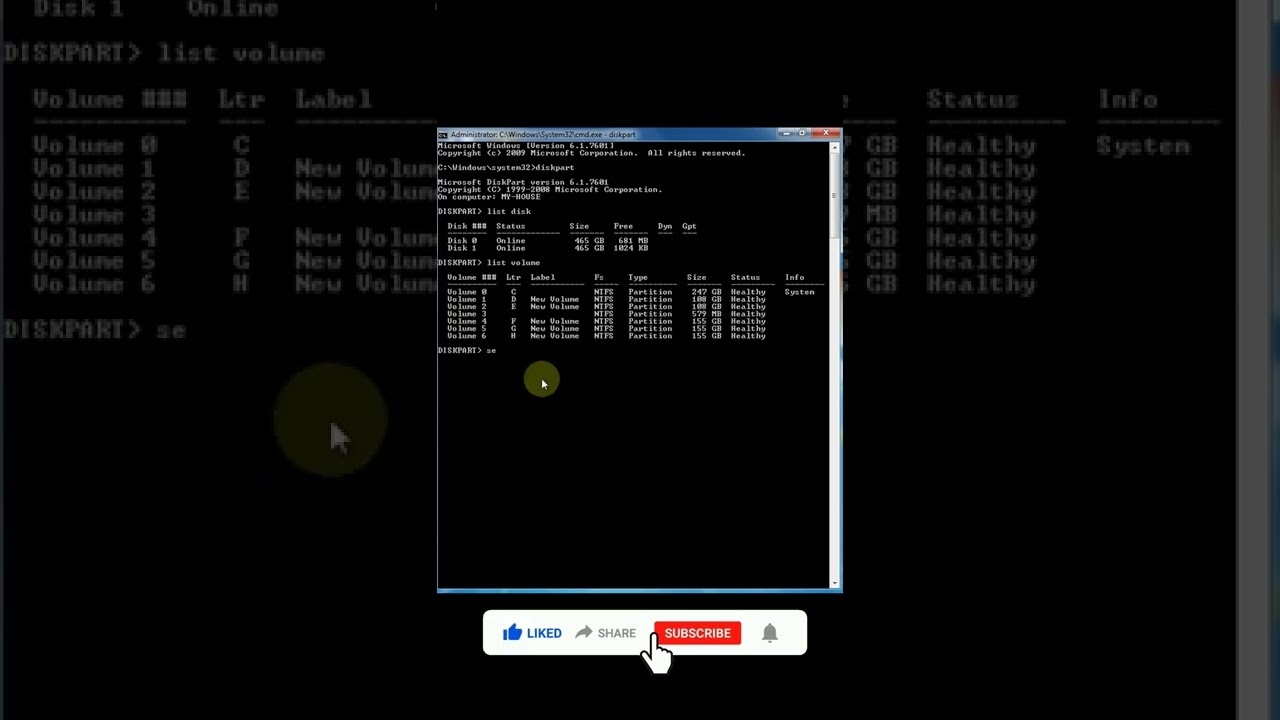Click the 'Volume 1' row label
The image size is (1280, 720).
[467, 299]
